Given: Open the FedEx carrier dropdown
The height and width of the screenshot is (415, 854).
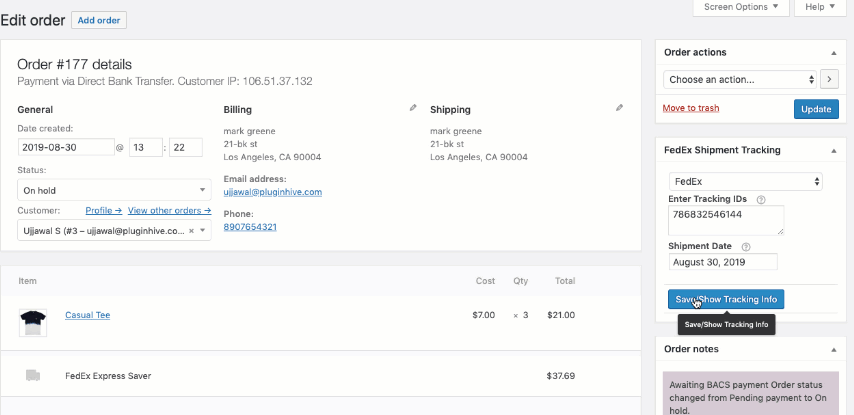Looking at the screenshot, I should click(745, 181).
